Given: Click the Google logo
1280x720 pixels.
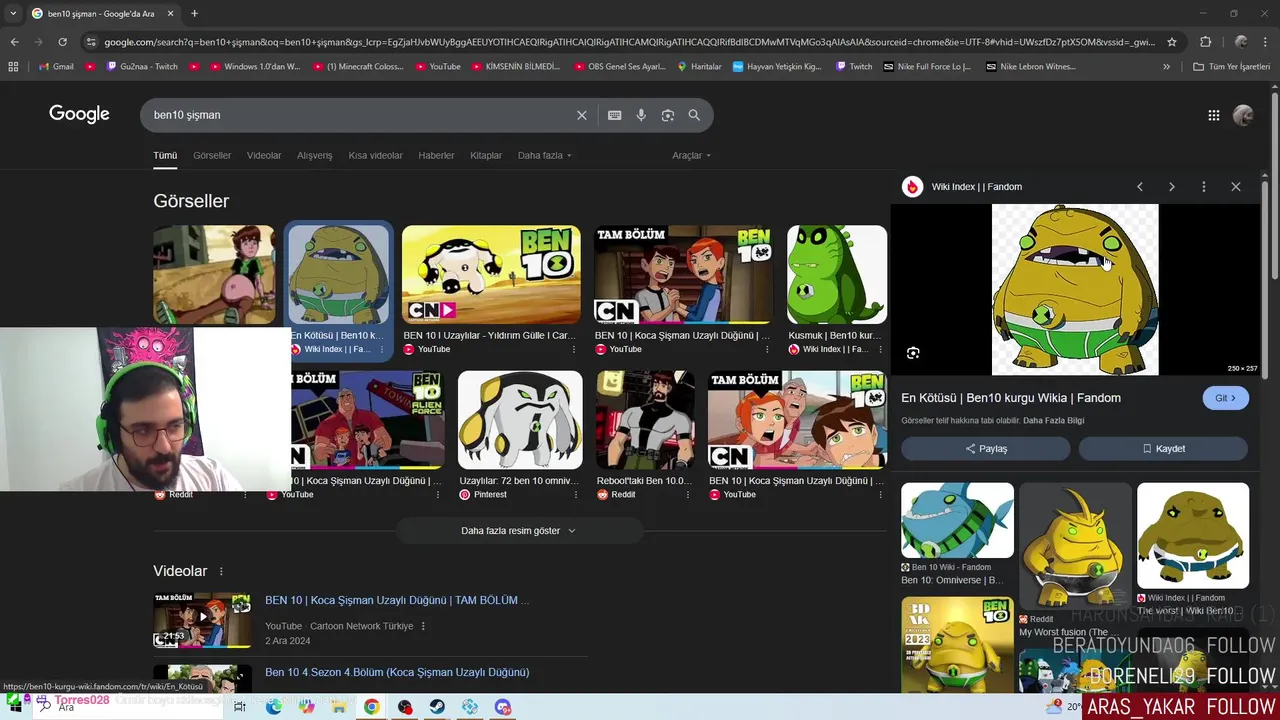Looking at the screenshot, I should [79, 114].
